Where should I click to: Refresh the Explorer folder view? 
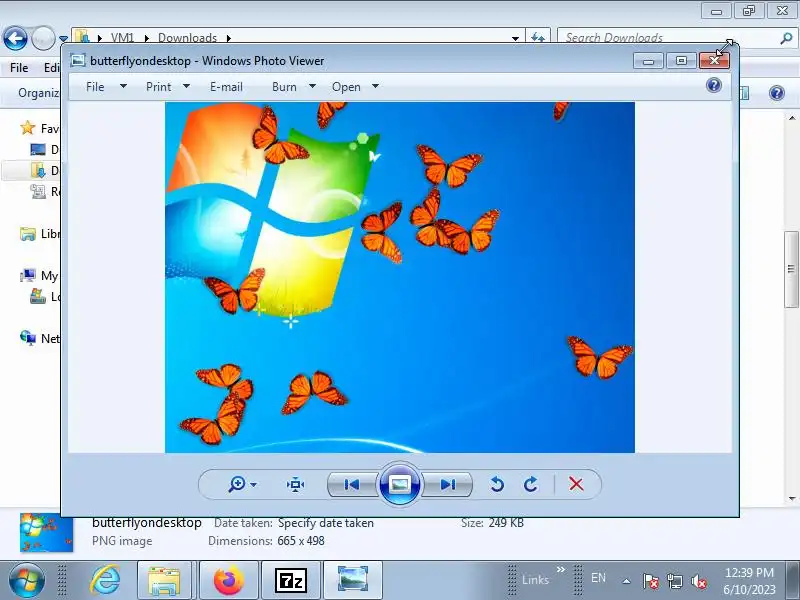coord(538,37)
